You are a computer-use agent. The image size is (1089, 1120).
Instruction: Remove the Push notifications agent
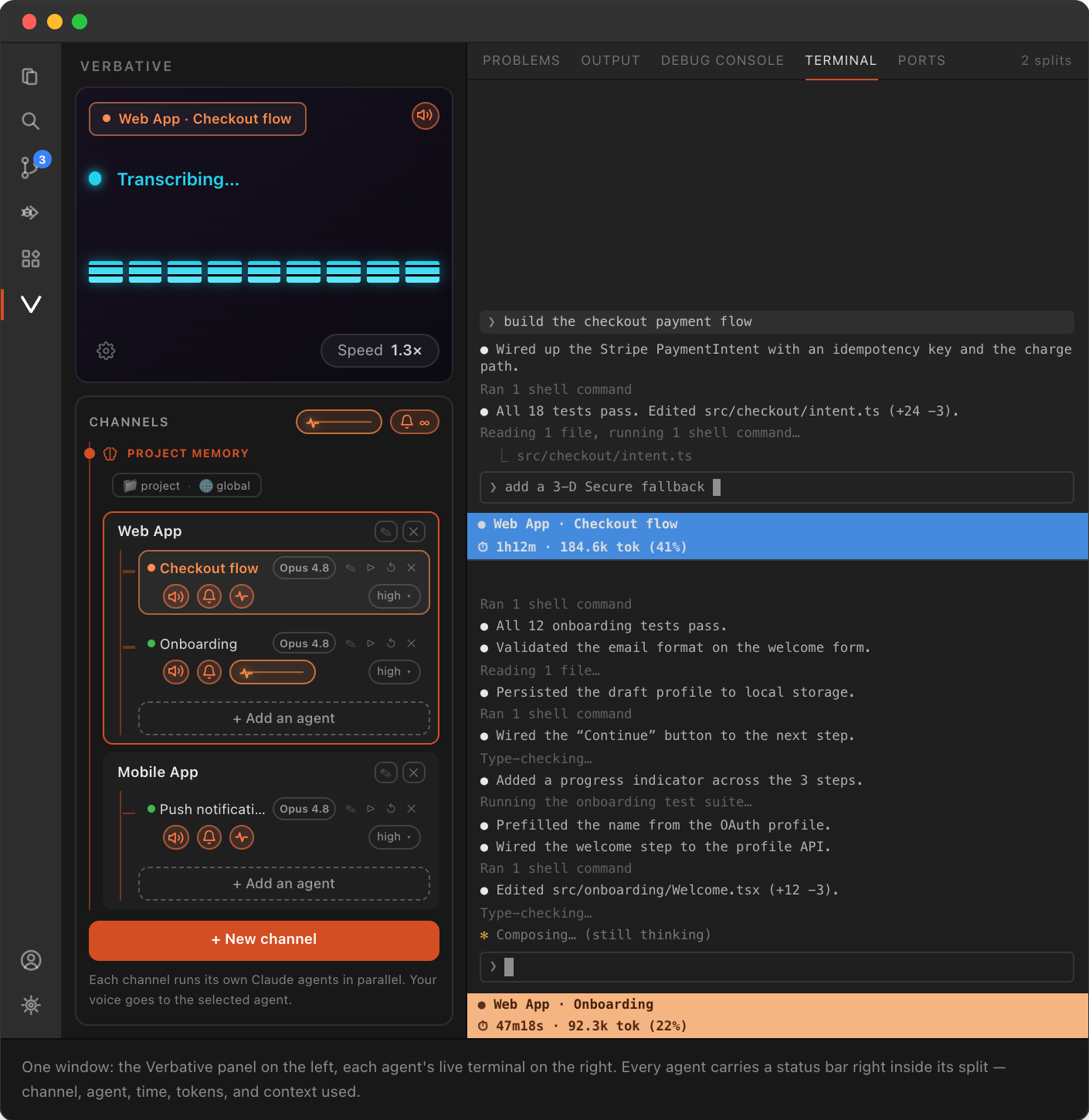412,809
